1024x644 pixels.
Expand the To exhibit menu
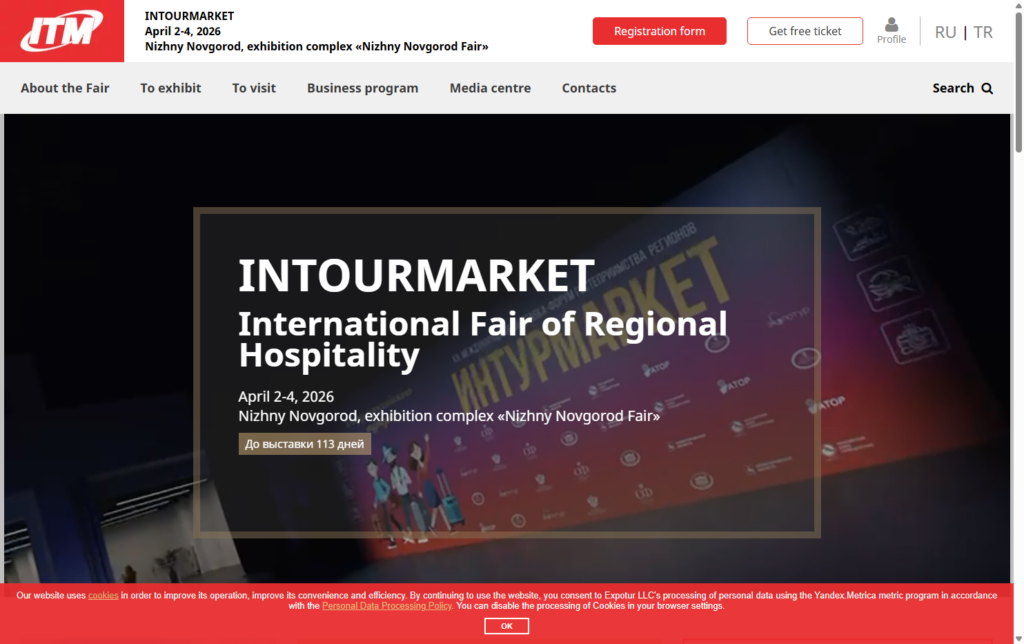(170, 88)
